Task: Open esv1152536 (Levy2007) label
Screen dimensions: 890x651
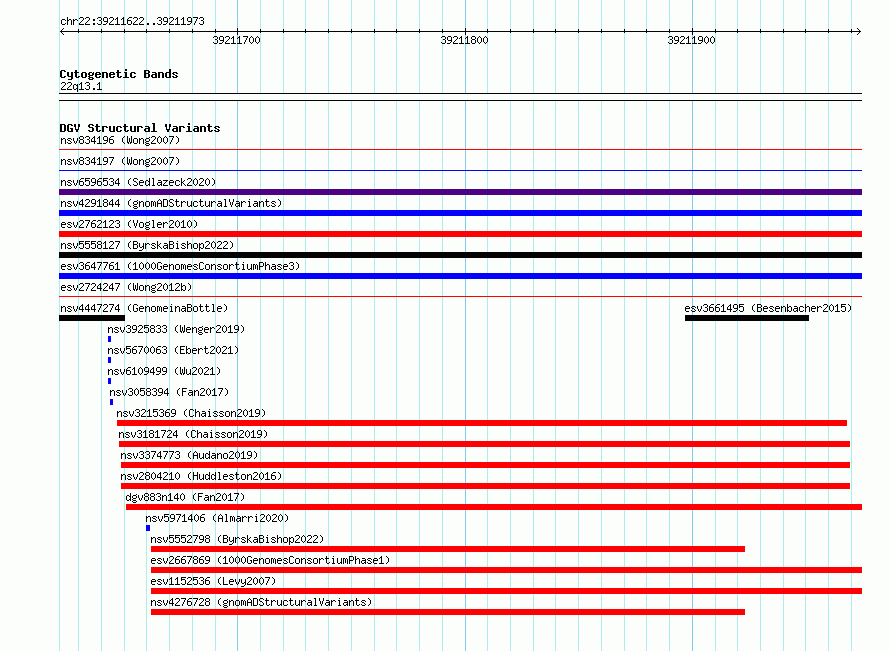Action: [x=213, y=581]
